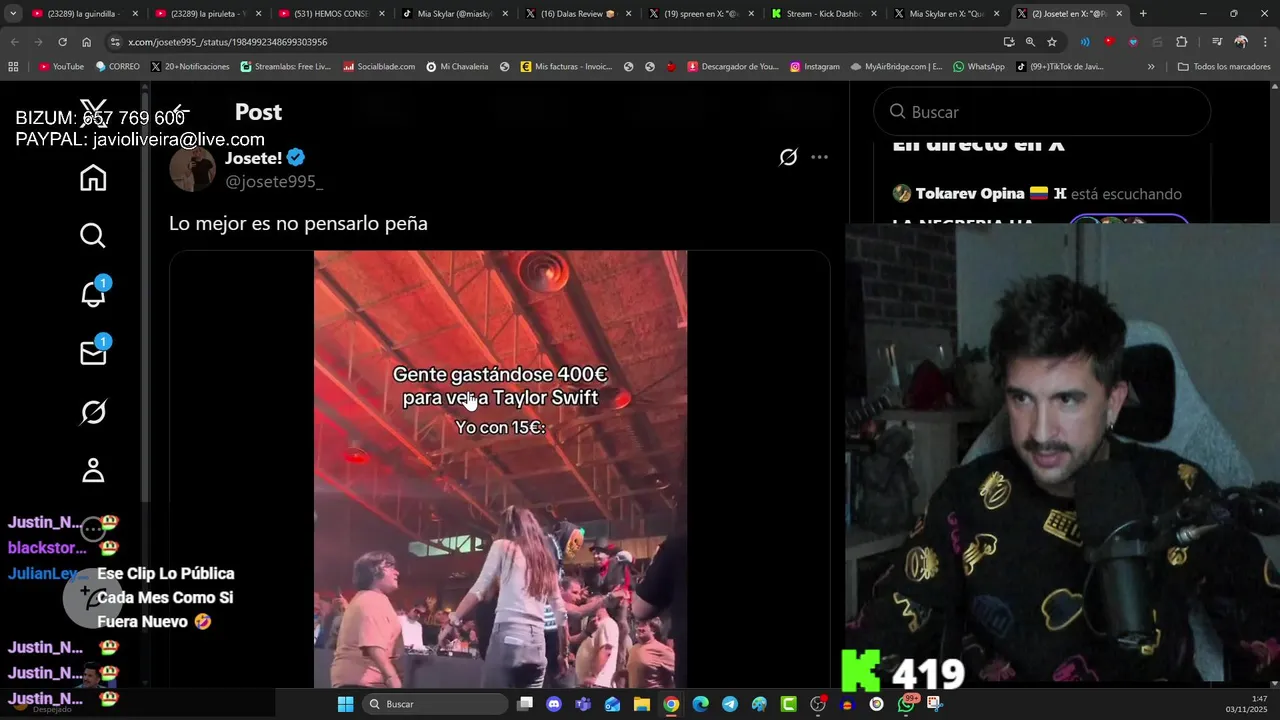This screenshot has height=720, width=1280.
Task: Reload the current page
Action: (62, 42)
